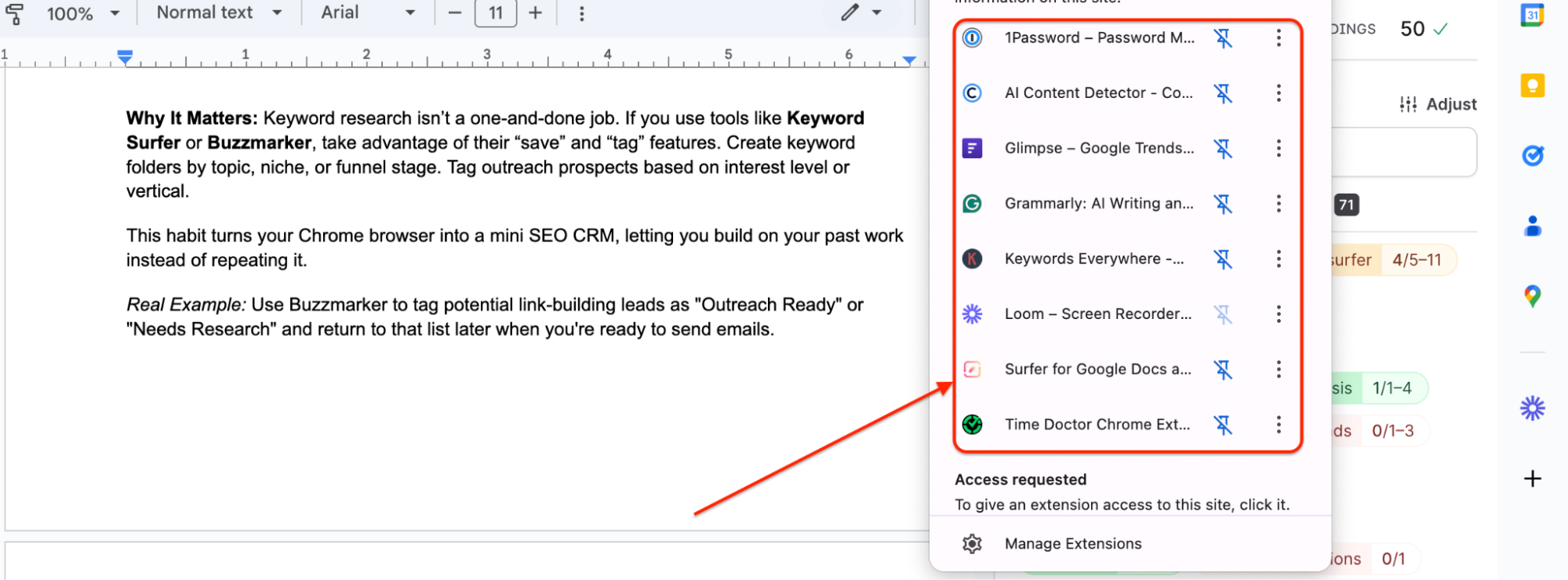The height and width of the screenshot is (580, 1568).
Task: Click plus to get add-ons
Action: pos(1532,479)
